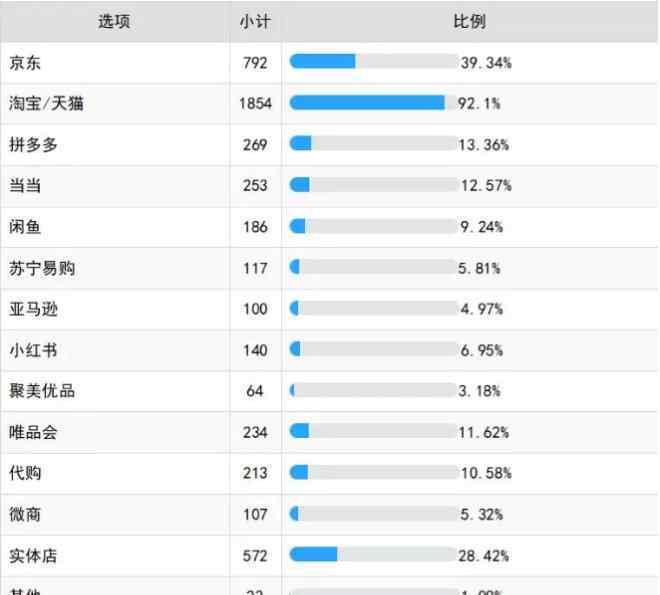The image size is (660, 595).
Task: Click the 闲鱼 option label
Action: click(25, 227)
